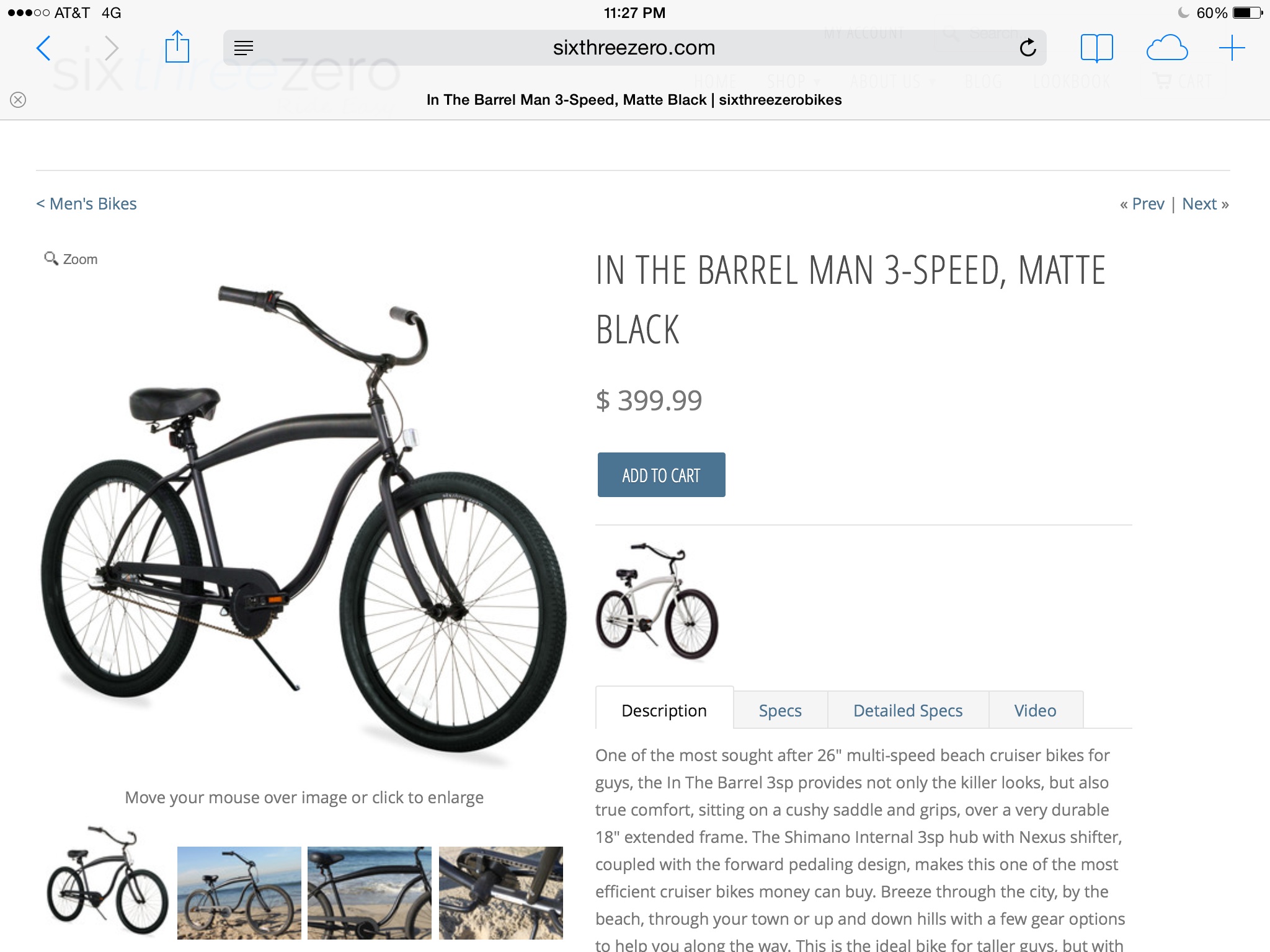Screen dimensions: 1270x952
Task: Select the cream color bike swatch
Action: click(657, 601)
